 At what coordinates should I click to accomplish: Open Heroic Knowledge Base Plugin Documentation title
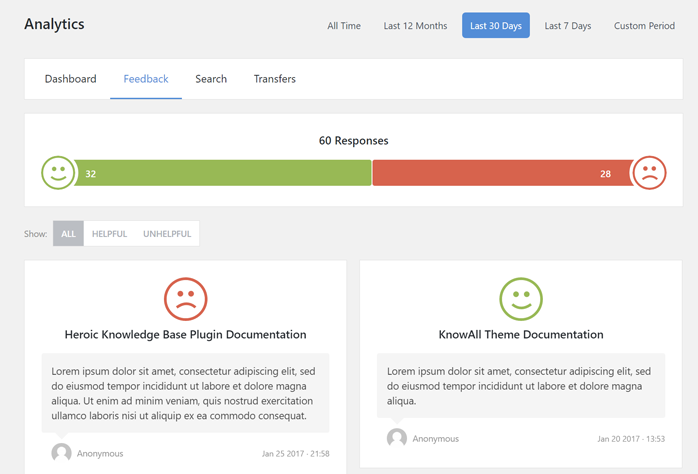point(186,335)
